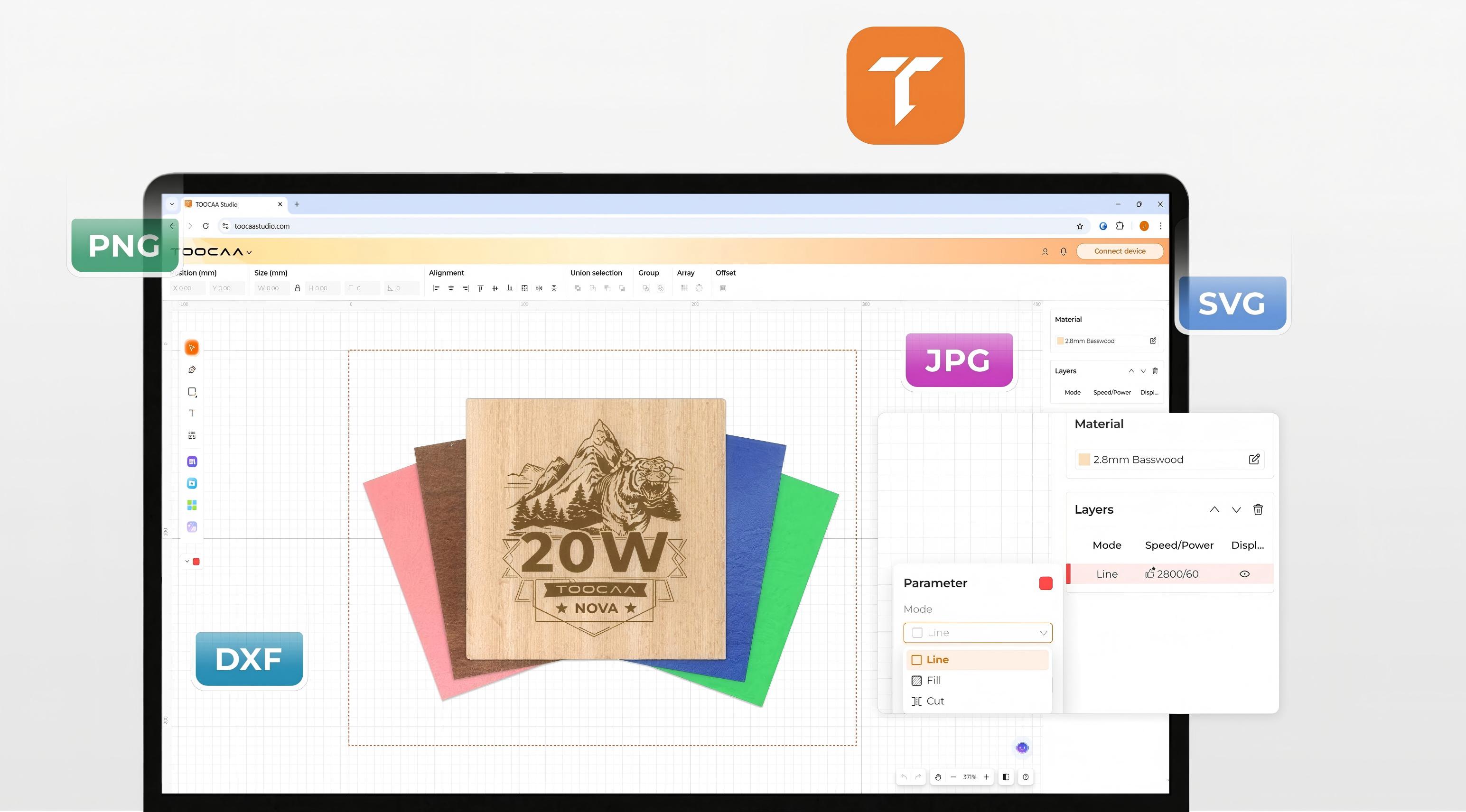Open the green and blue apps grid

[x=192, y=505]
